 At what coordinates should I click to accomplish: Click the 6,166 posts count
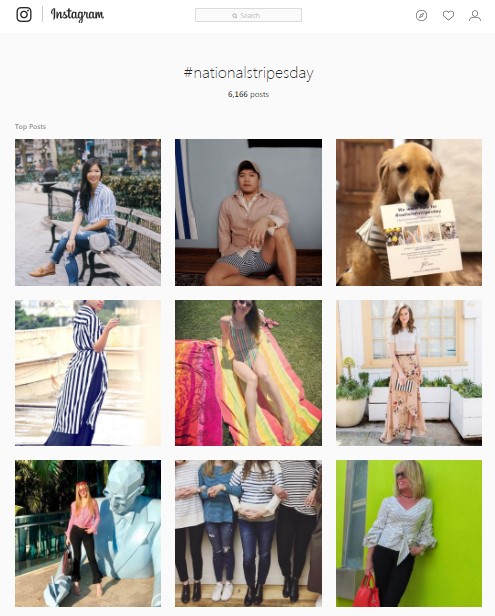point(248,94)
